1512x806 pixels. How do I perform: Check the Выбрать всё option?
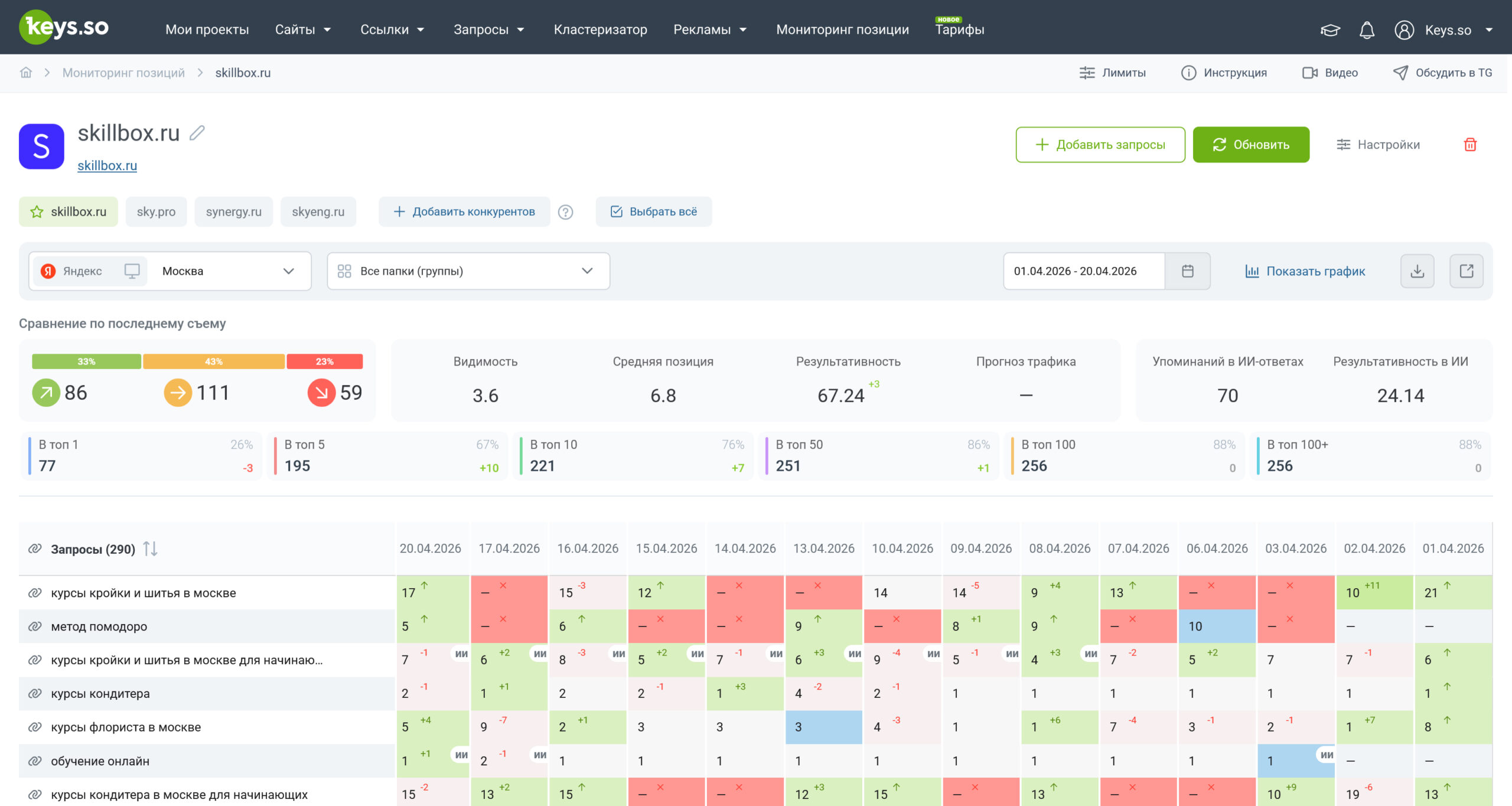[654, 211]
